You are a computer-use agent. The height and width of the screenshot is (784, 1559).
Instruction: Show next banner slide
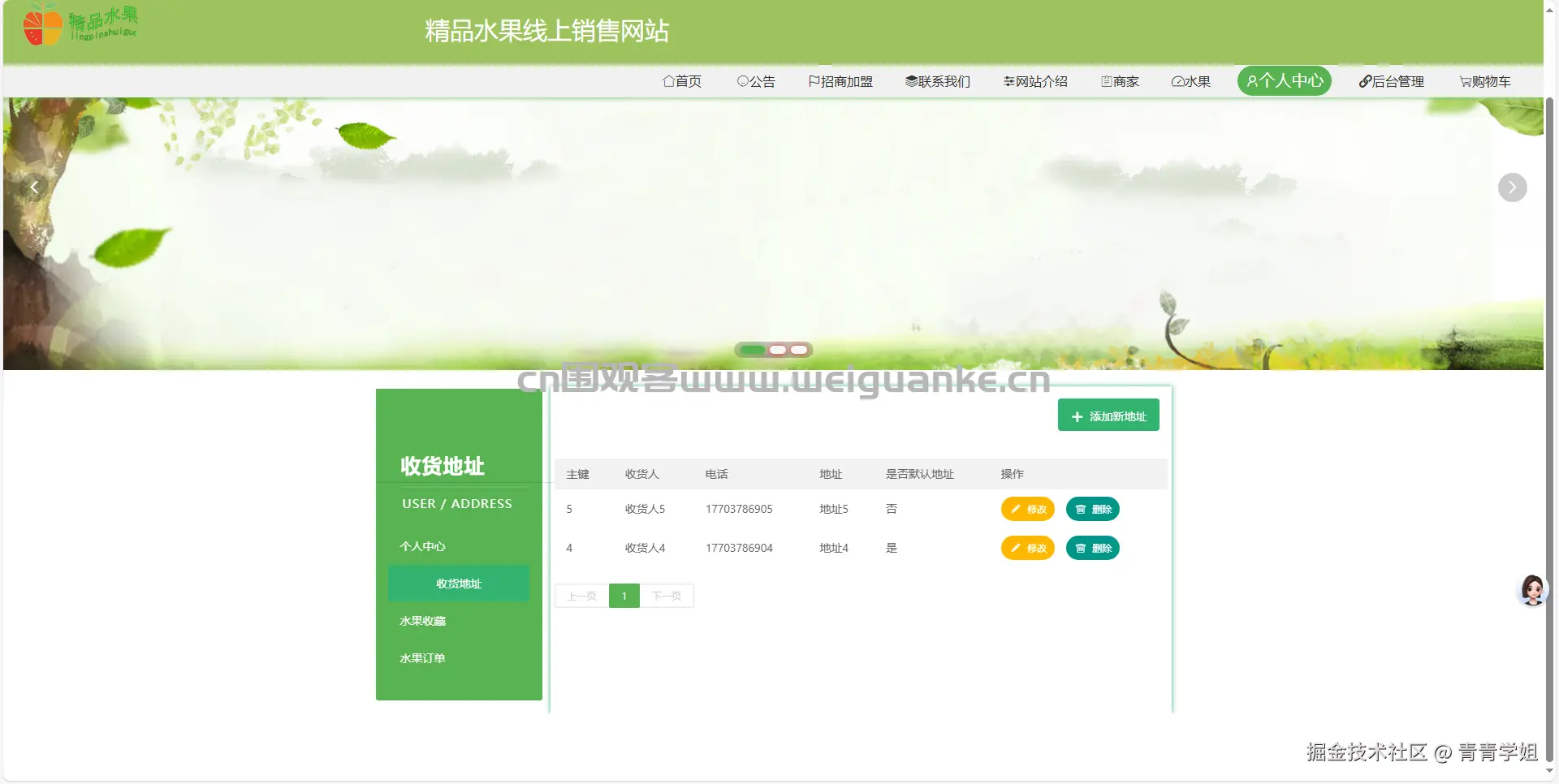pos(1512,187)
